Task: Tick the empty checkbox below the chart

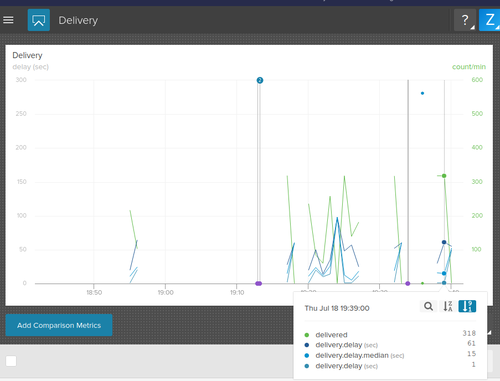Action: pyautogui.click(x=11, y=361)
